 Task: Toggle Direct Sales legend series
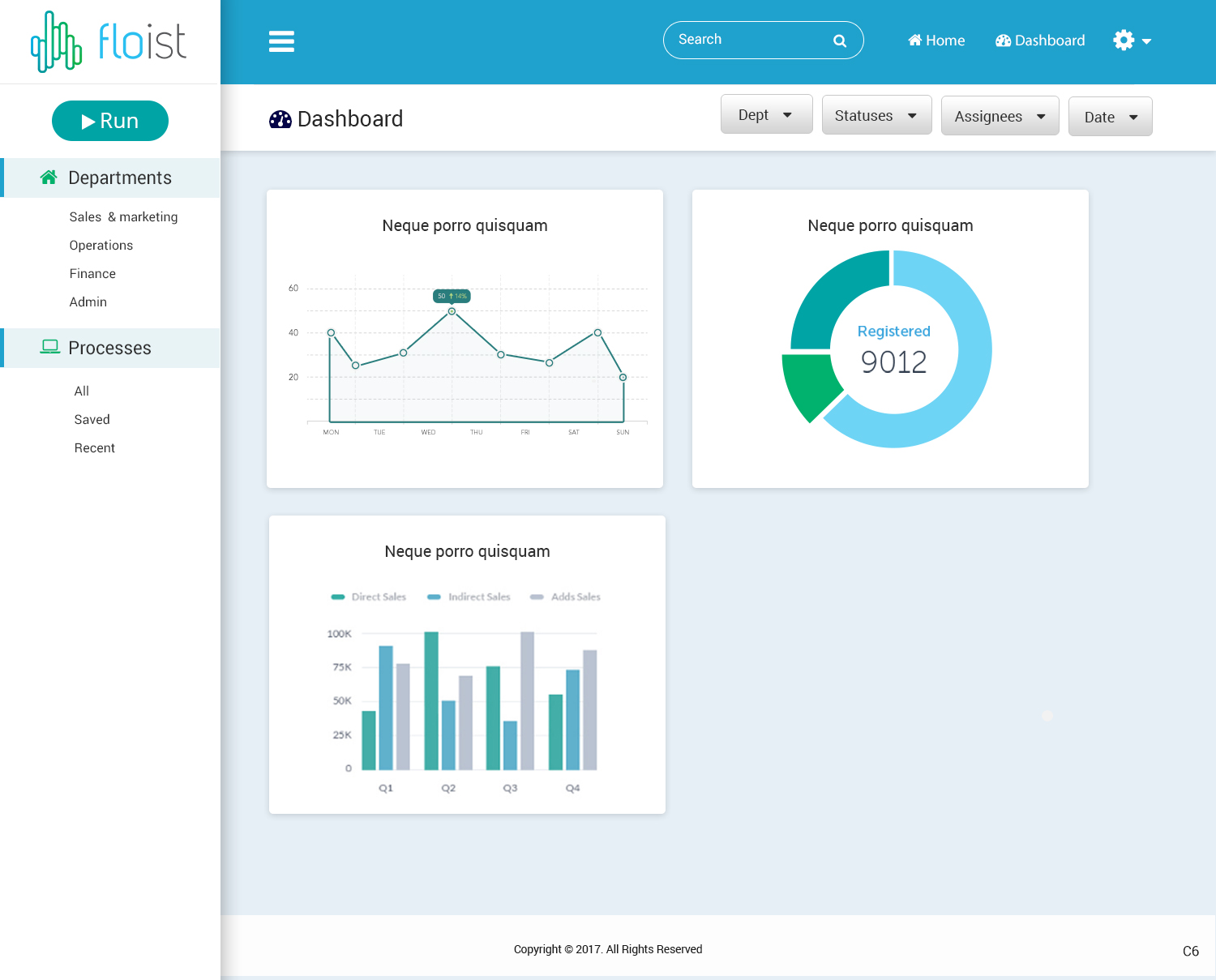(x=369, y=597)
